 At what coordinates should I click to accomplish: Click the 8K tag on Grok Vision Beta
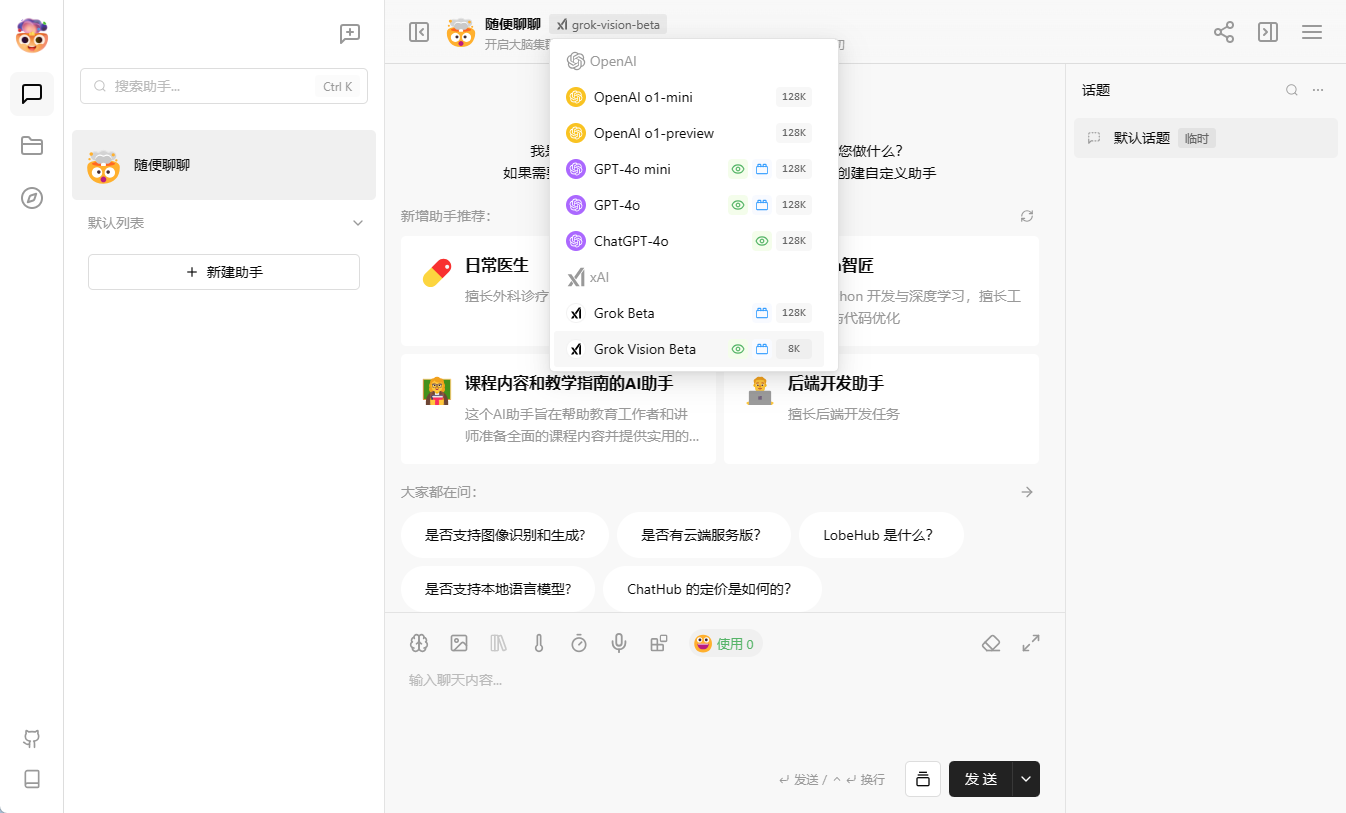click(x=794, y=349)
